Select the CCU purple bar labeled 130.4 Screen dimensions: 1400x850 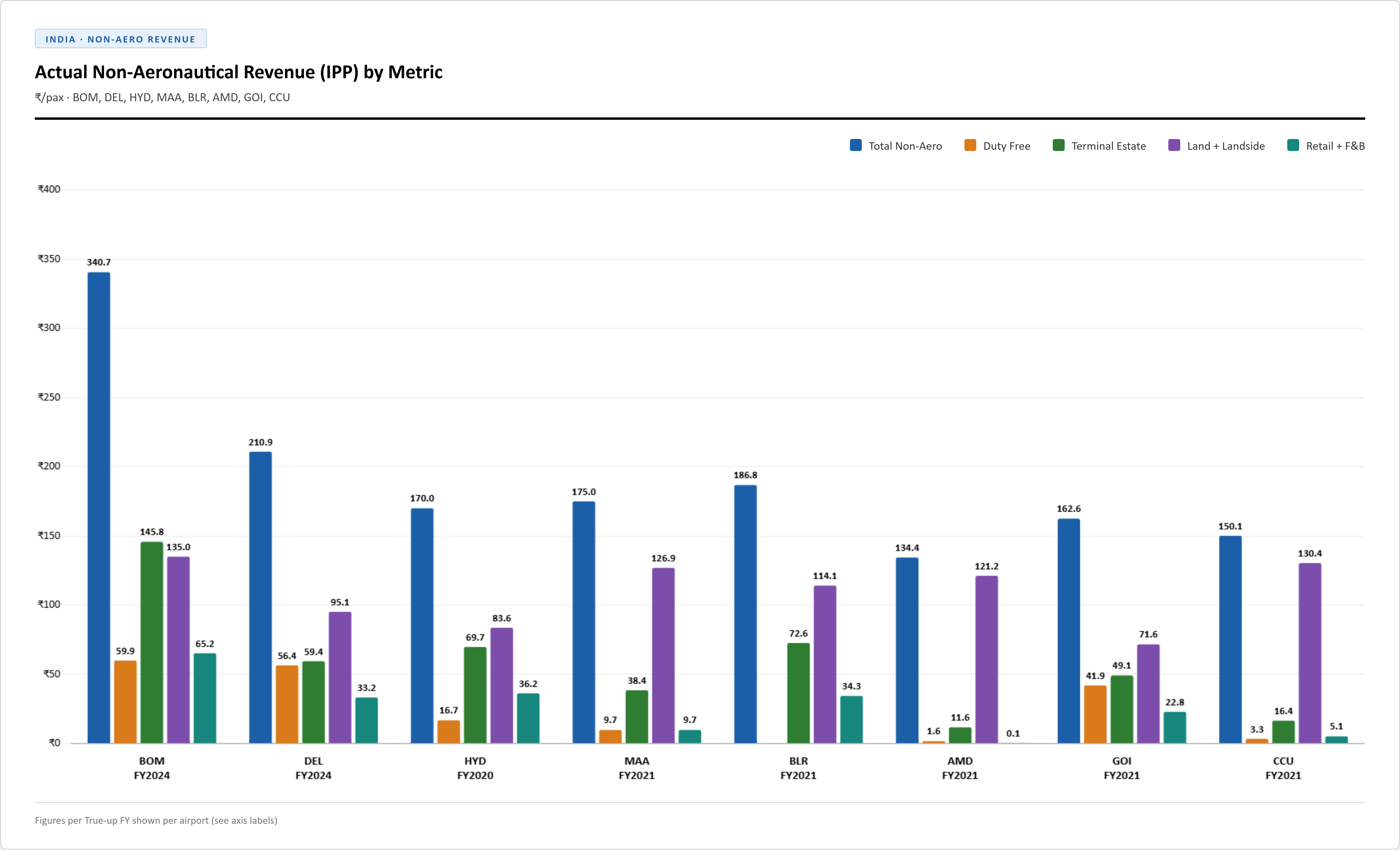click(x=1310, y=653)
